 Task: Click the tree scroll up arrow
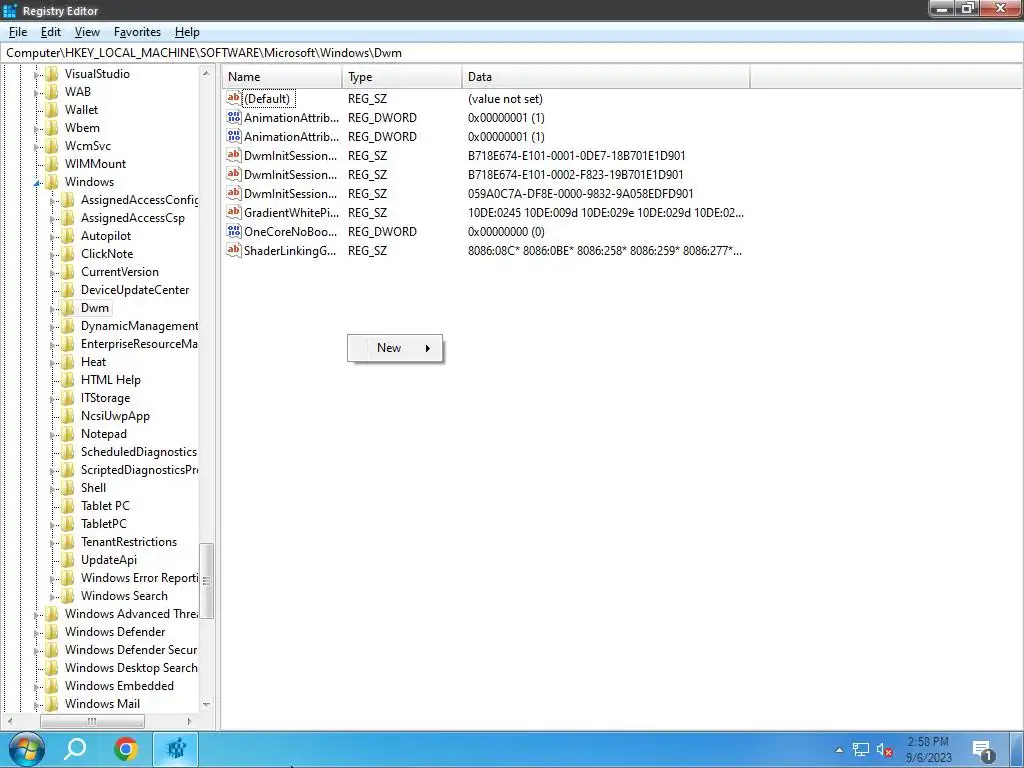pos(206,73)
